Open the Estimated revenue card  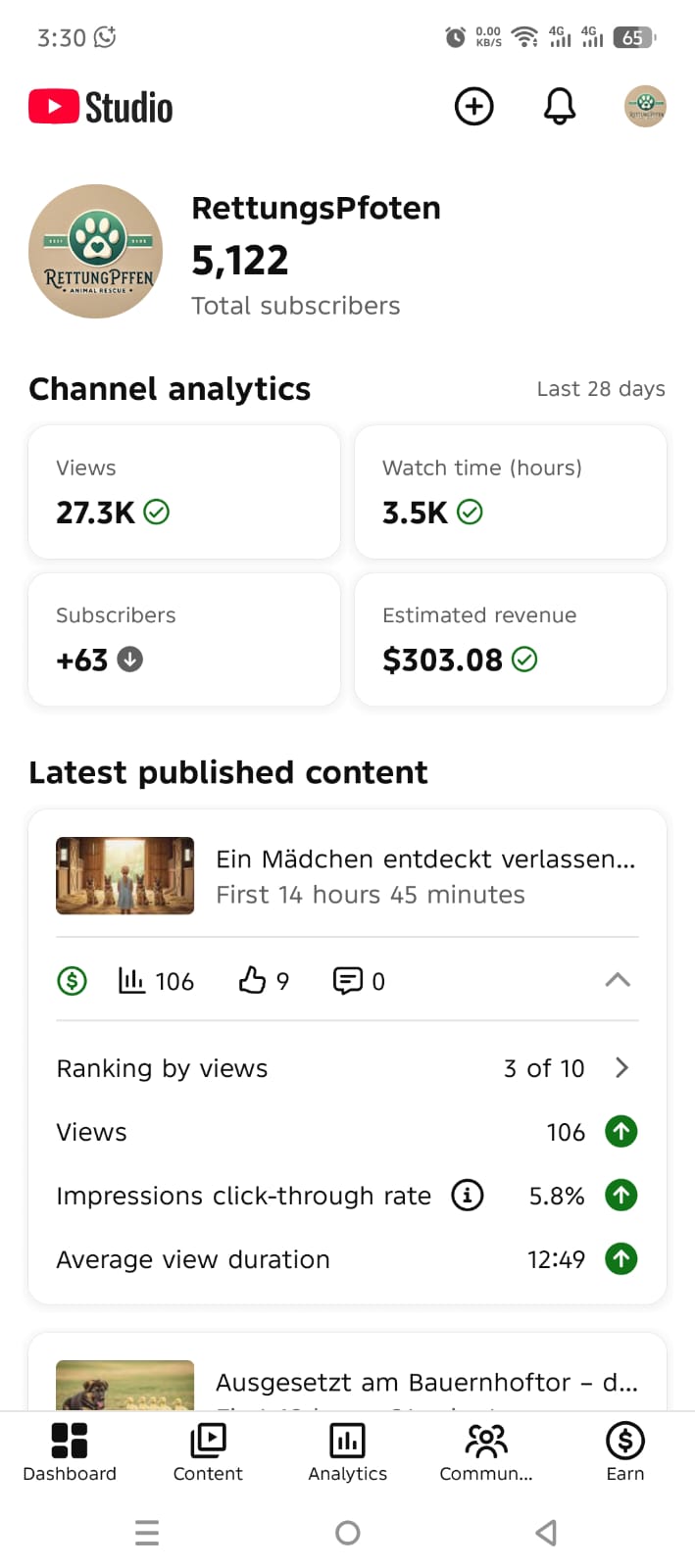(x=510, y=639)
